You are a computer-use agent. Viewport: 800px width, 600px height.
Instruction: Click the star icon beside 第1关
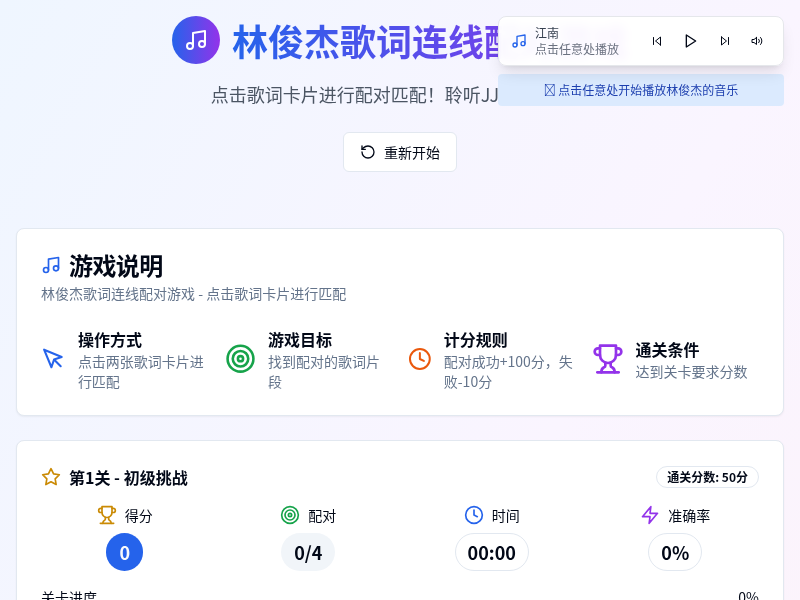[x=51, y=478]
